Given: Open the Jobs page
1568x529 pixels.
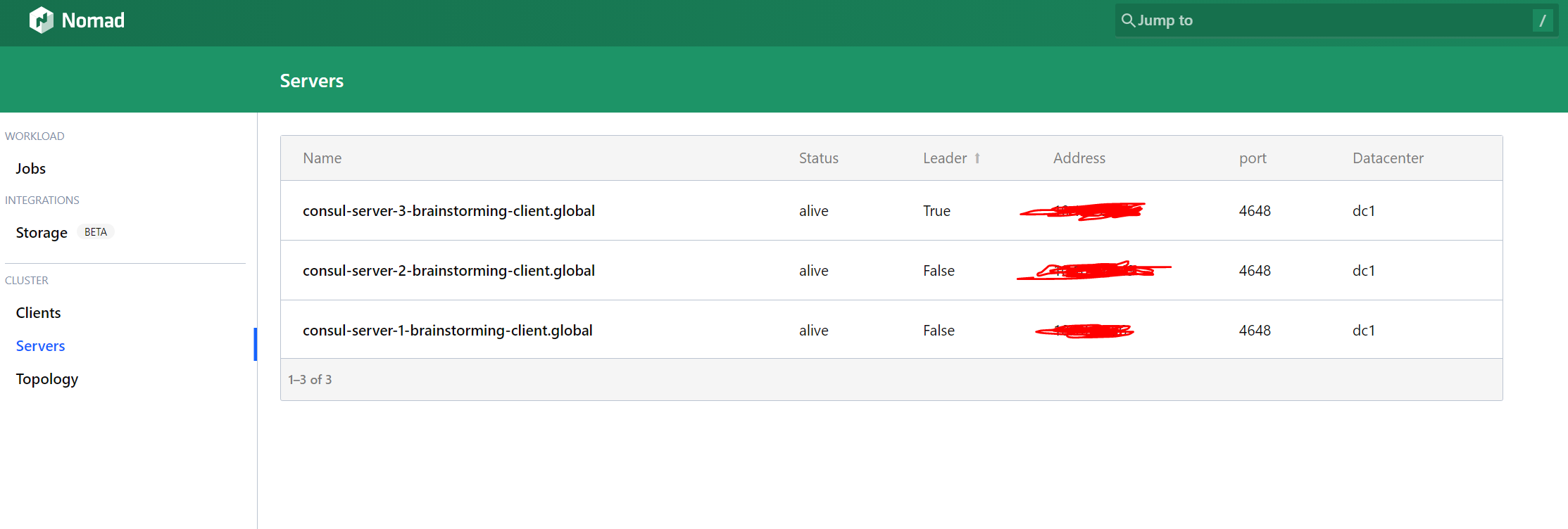Looking at the screenshot, I should (31, 168).
